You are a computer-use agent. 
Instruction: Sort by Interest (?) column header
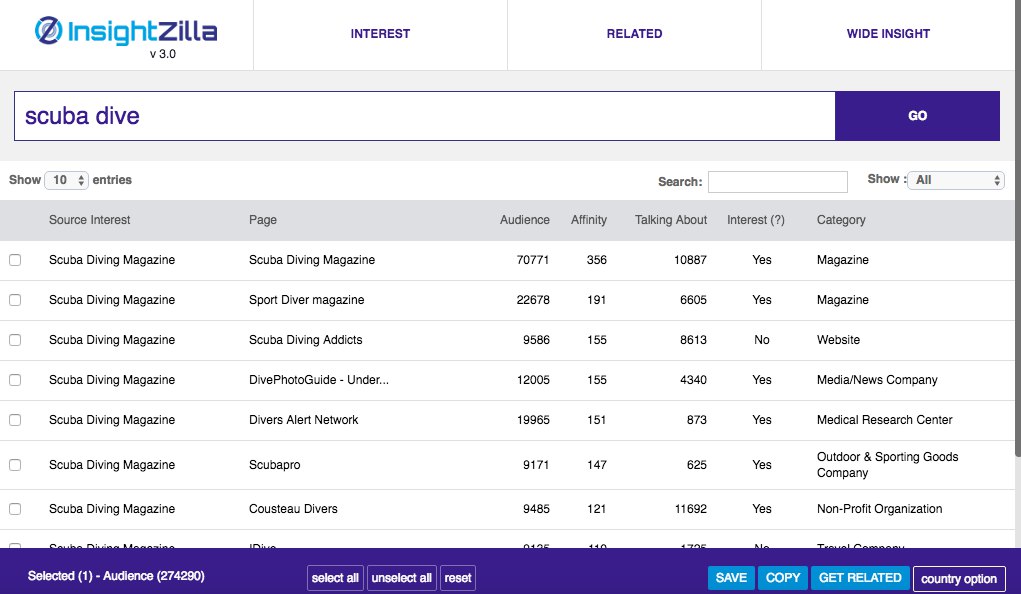coord(755,220)
